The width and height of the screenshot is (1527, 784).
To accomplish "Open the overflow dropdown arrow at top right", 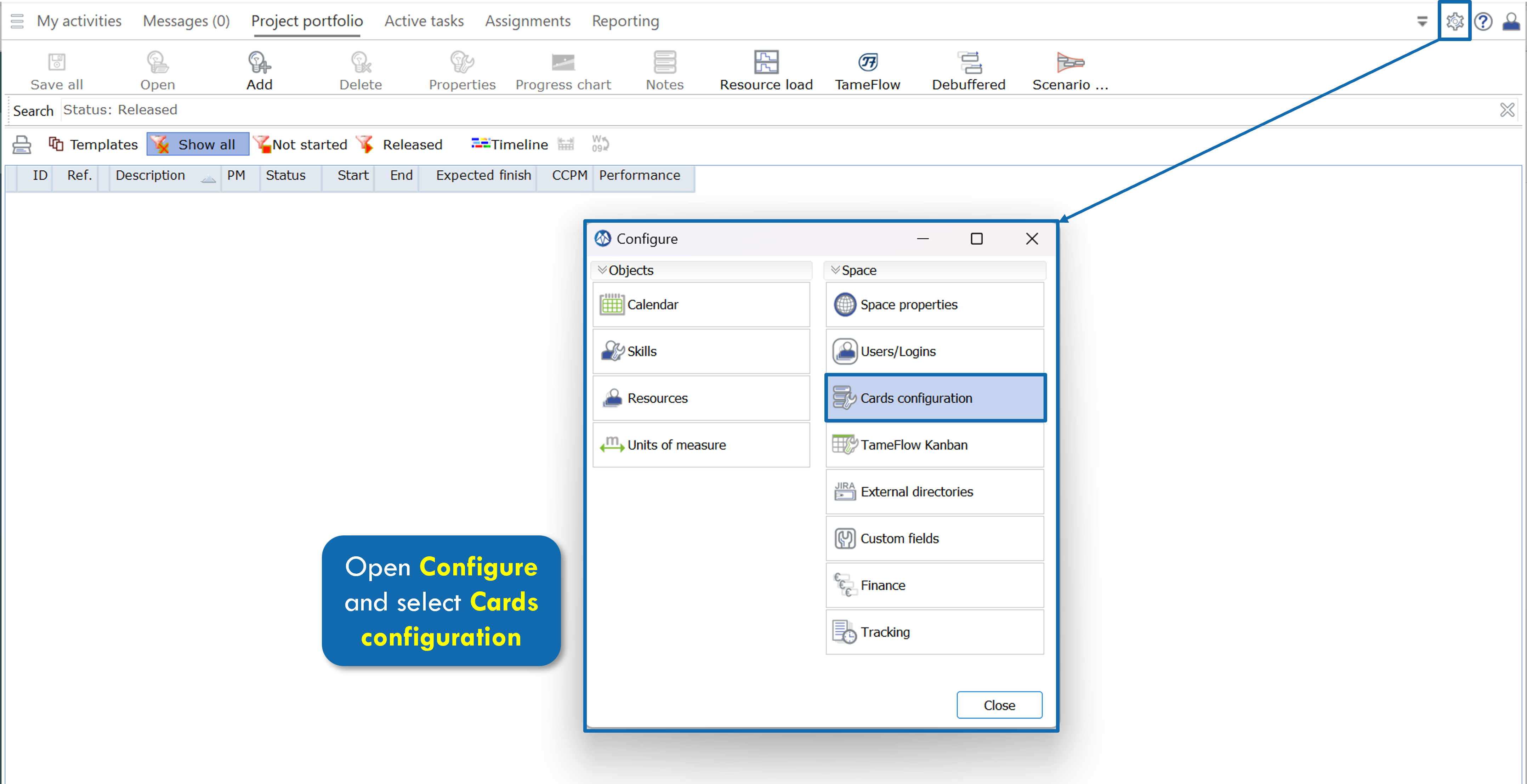I will click(1422, 22).
